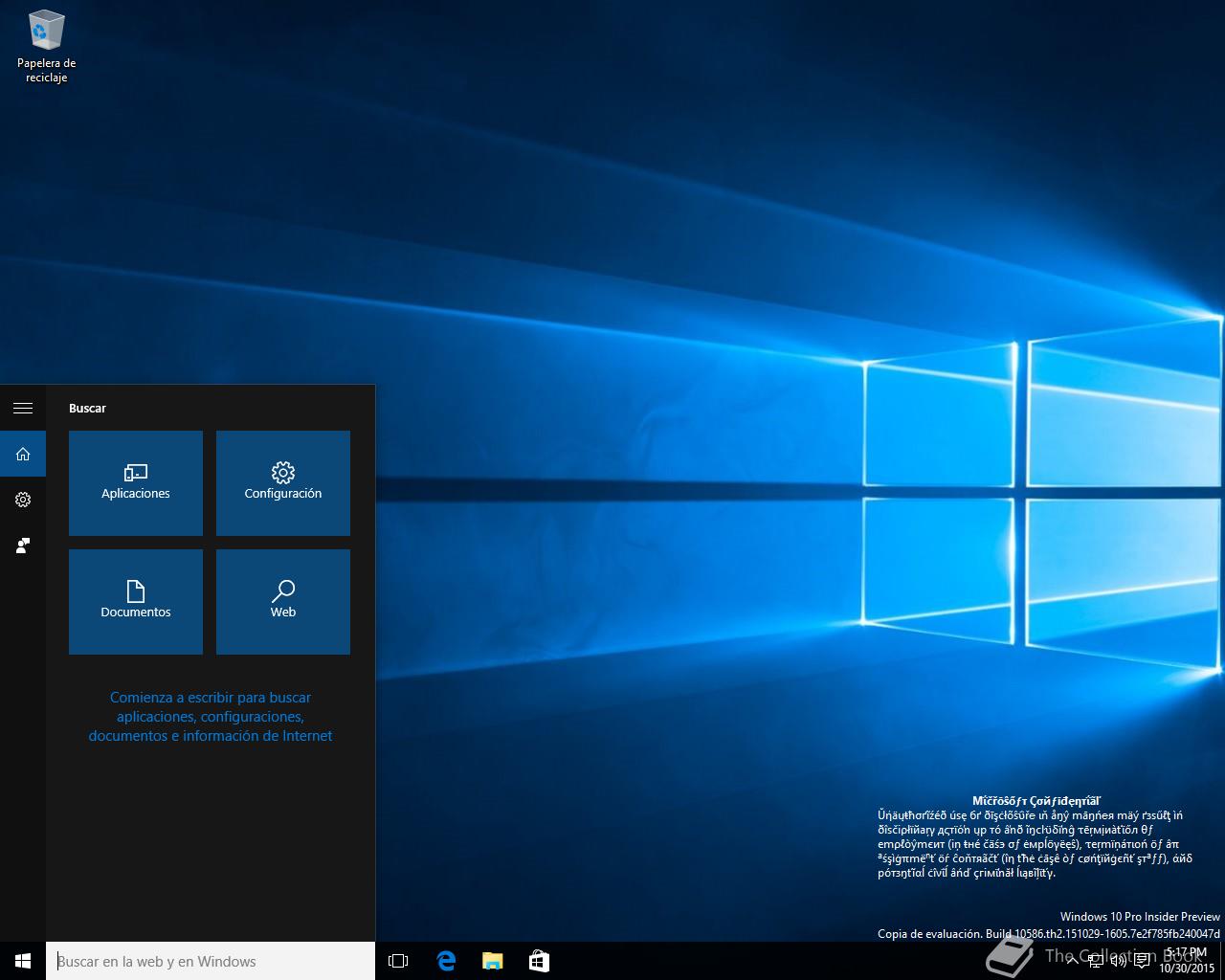This screenshot has width=1225, height=980.
Task: Open the volume control tray icon
Action: 1118,962
